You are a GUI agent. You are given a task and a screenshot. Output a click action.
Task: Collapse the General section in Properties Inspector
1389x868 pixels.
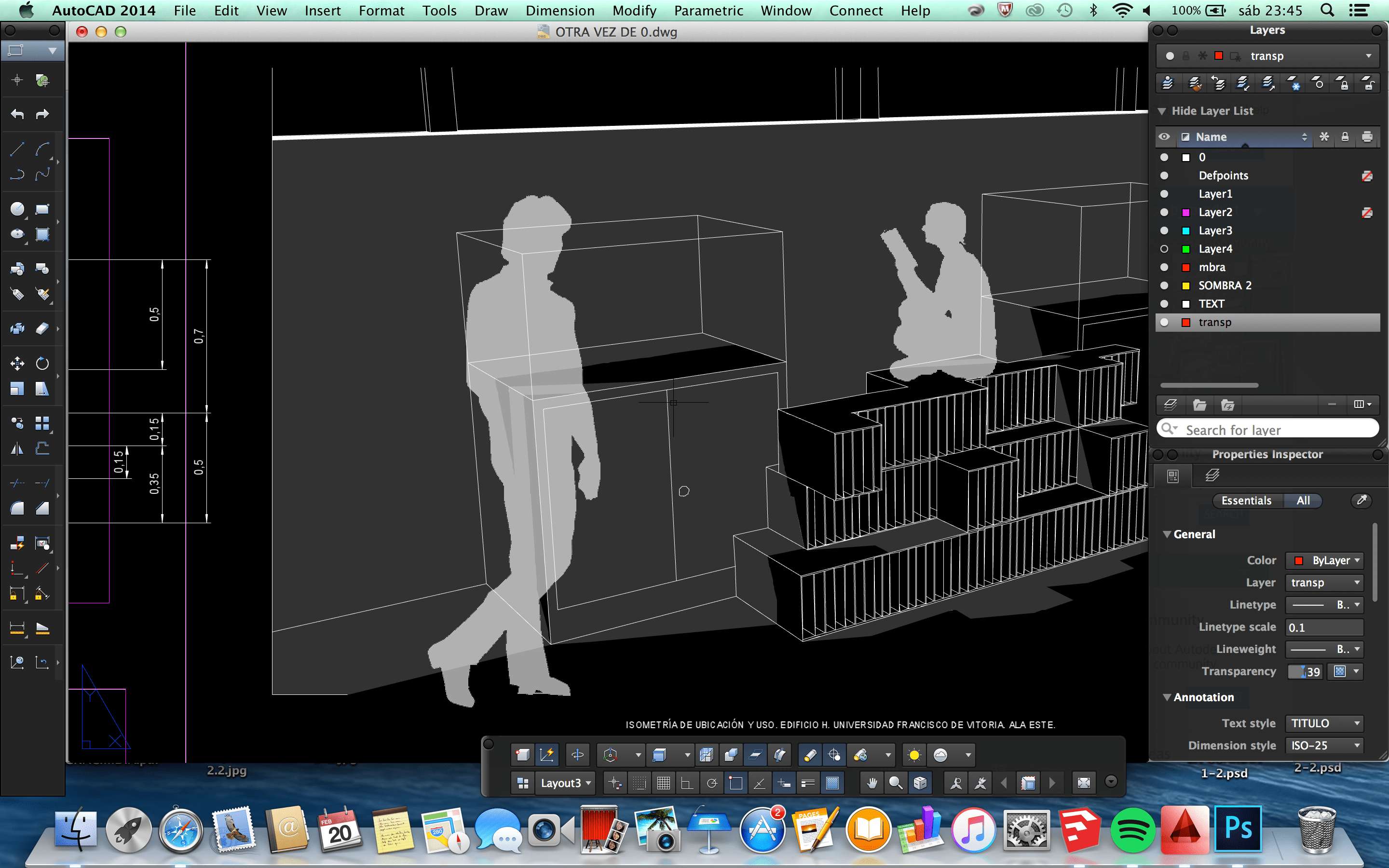tap(1168, 534)
